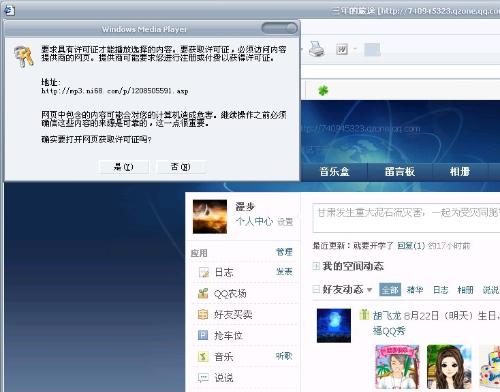Image resolution: width=500 pixels, height=392 pixels.
Task: Click the 回复(1) link
Action: coord(411,246)
